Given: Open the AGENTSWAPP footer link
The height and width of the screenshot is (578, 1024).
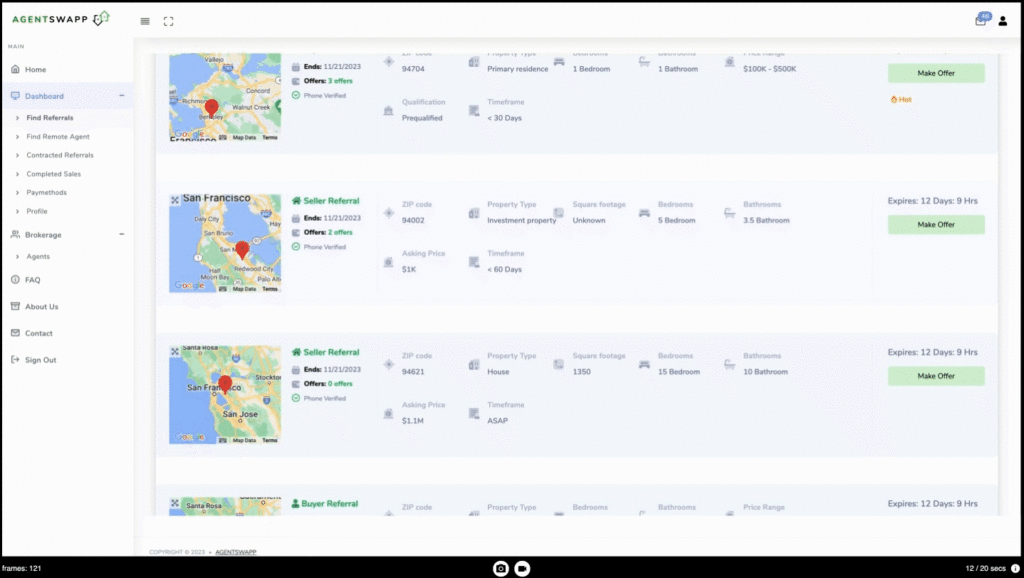Looking at the screenshot, I should [236, 553].
